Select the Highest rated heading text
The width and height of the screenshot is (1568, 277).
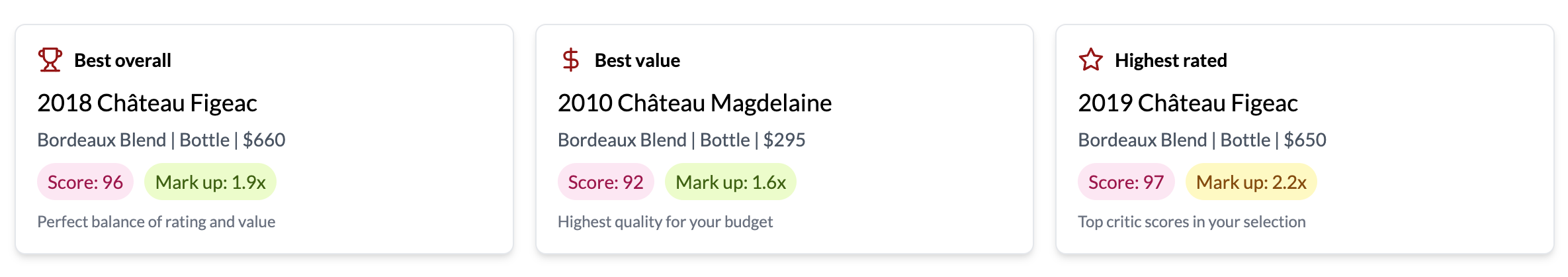pos(1170,61)
